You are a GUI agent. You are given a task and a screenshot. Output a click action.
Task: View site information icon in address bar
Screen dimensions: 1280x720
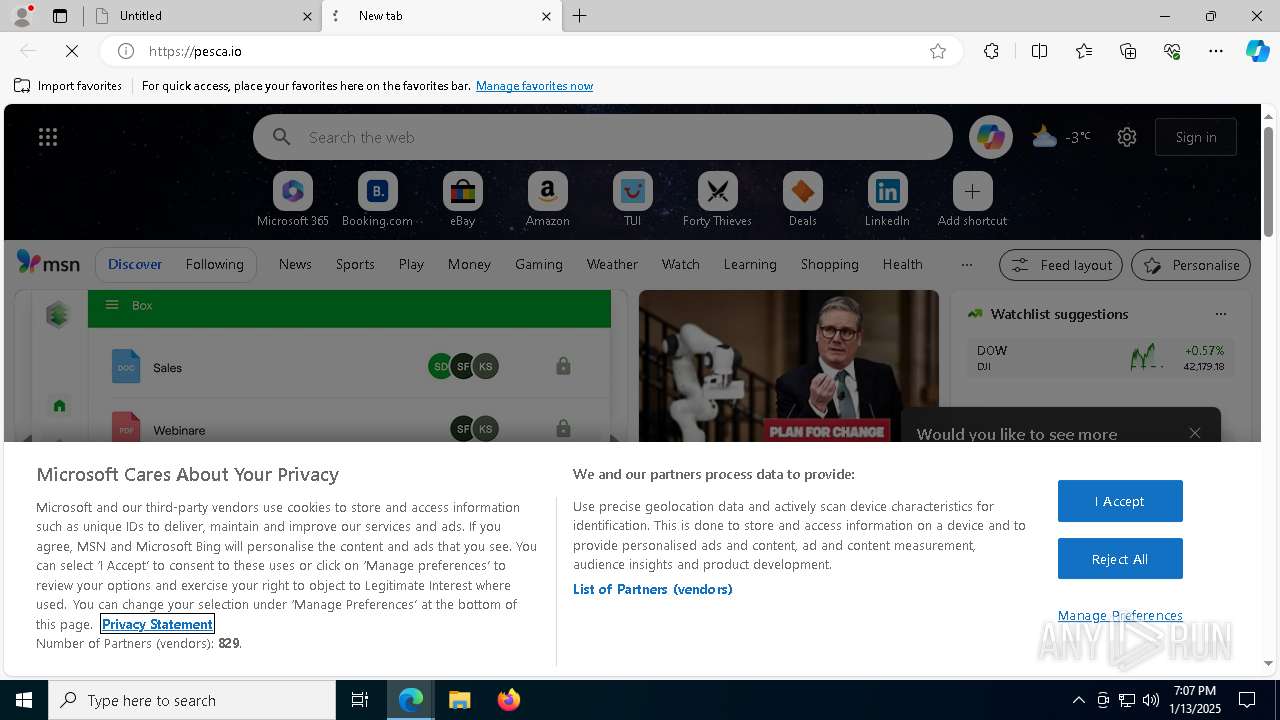pyautogui.click(x=126, y=51)
